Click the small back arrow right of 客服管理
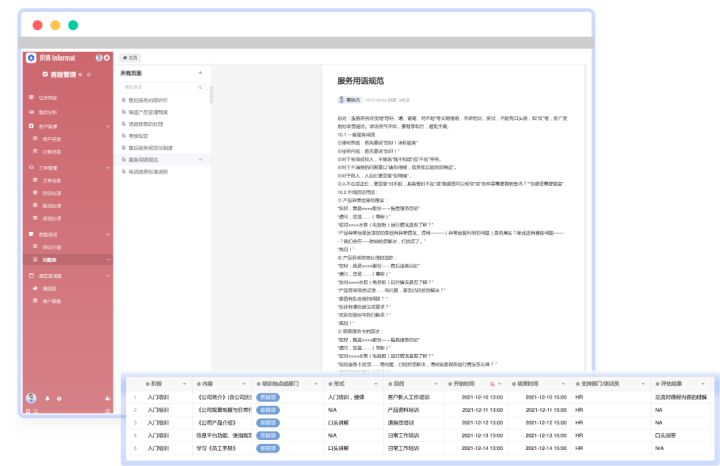Screen dimensions: 720x466 (80, 74)
